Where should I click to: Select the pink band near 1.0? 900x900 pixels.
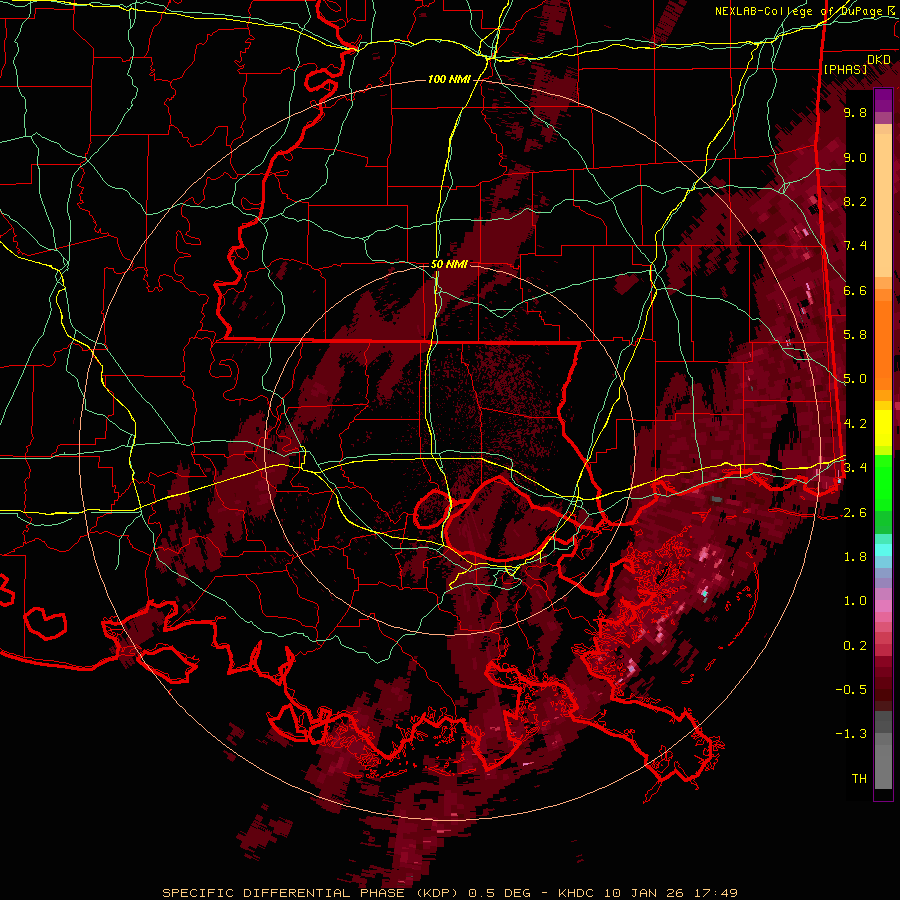coord(883,606)
